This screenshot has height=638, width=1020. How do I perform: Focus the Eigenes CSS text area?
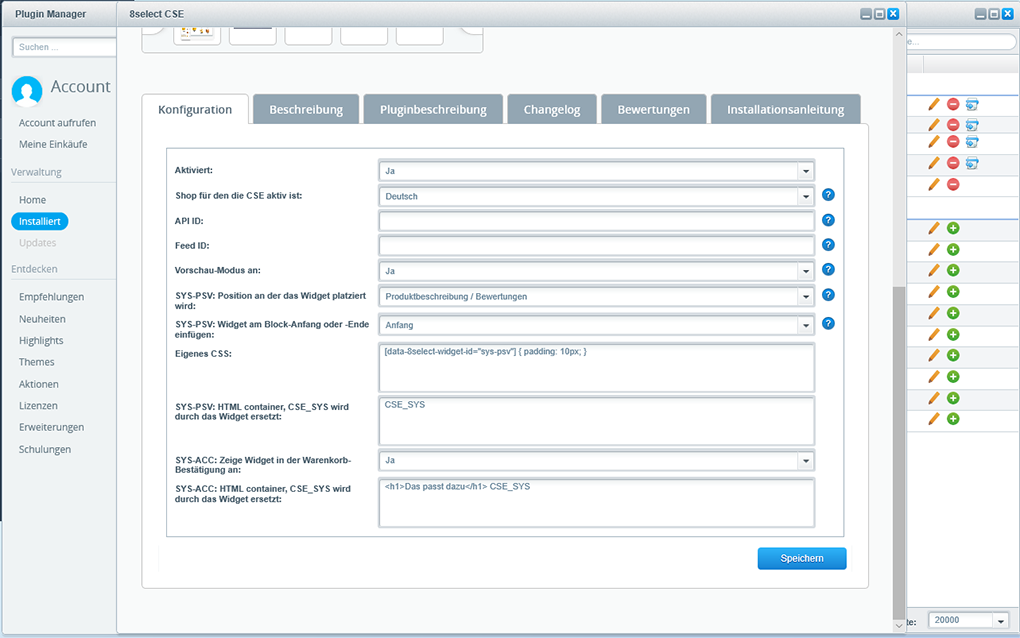point(596,367)
